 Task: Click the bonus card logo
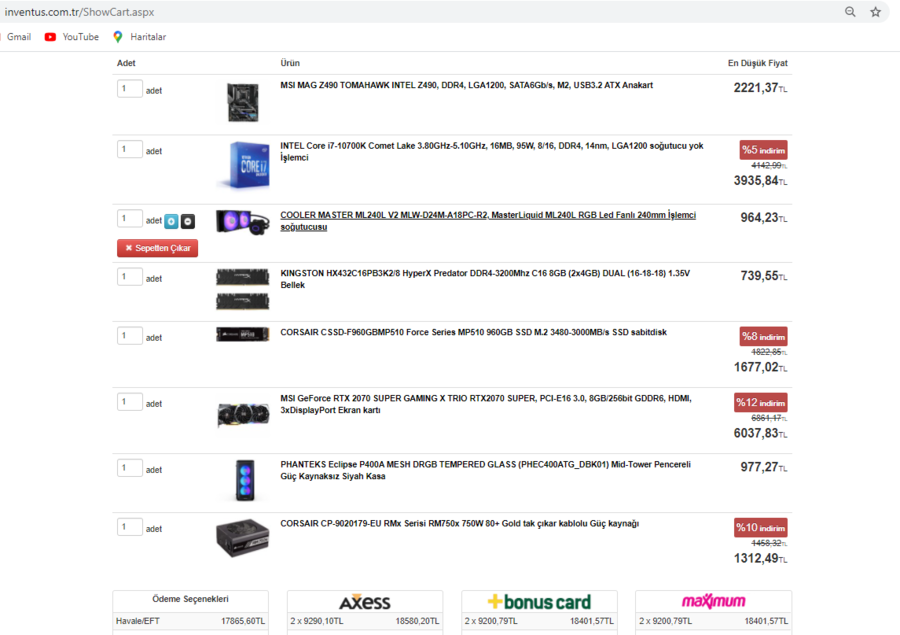[x=539, y=602]
